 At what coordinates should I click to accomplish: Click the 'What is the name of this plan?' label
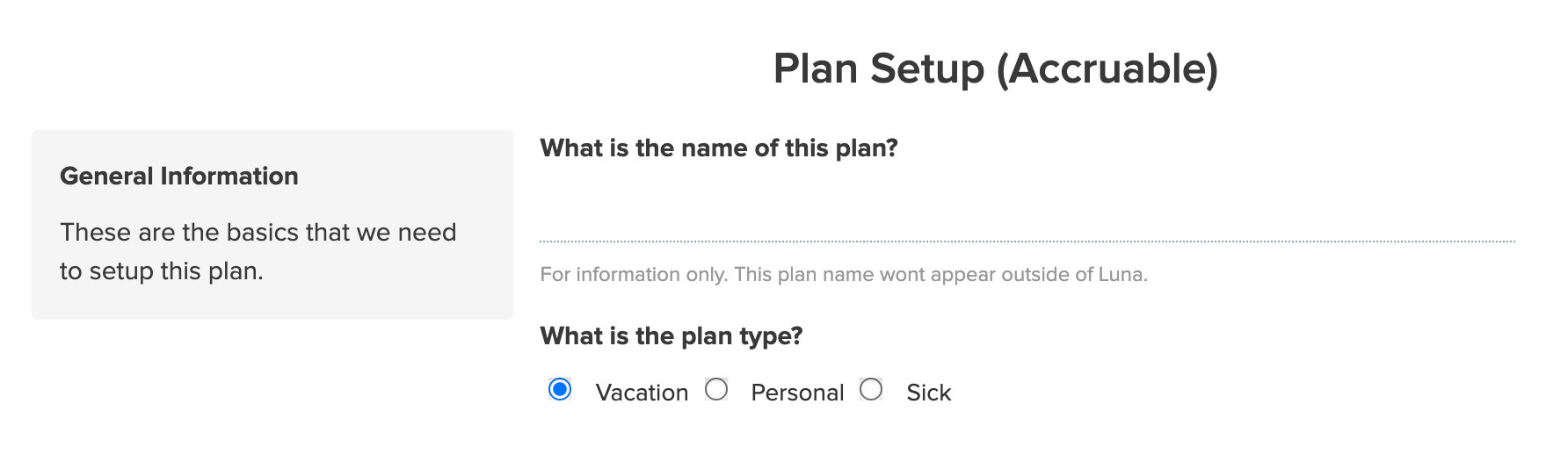718,148
